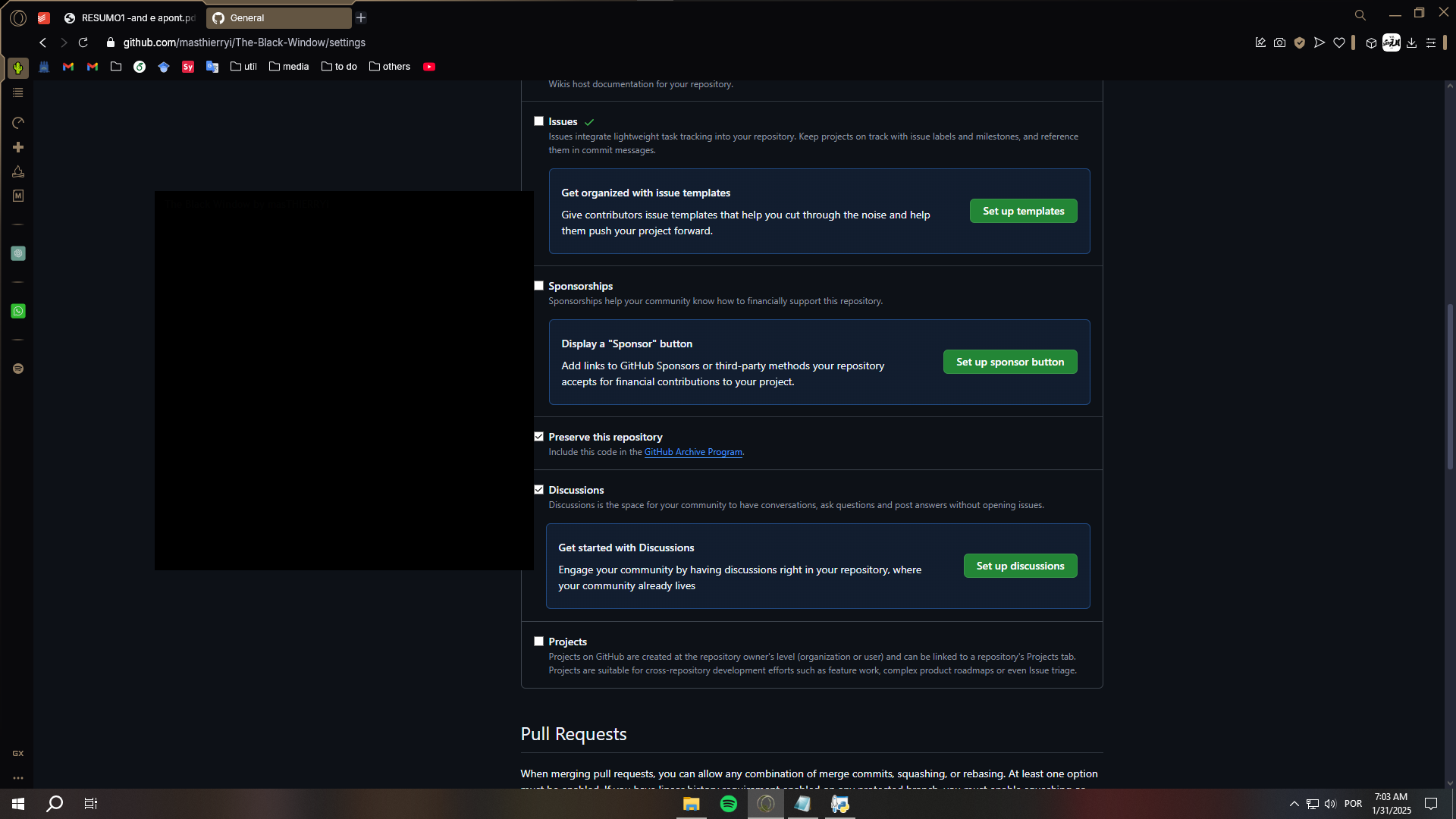
Task: Open ChatGPT in the browser sidebar
Action: [18, 253]
